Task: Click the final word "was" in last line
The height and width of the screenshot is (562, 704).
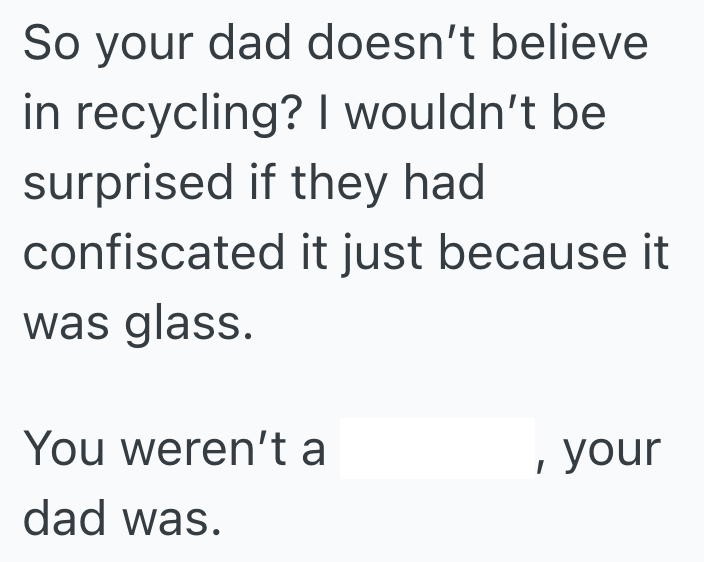Action: pos(169,520)
